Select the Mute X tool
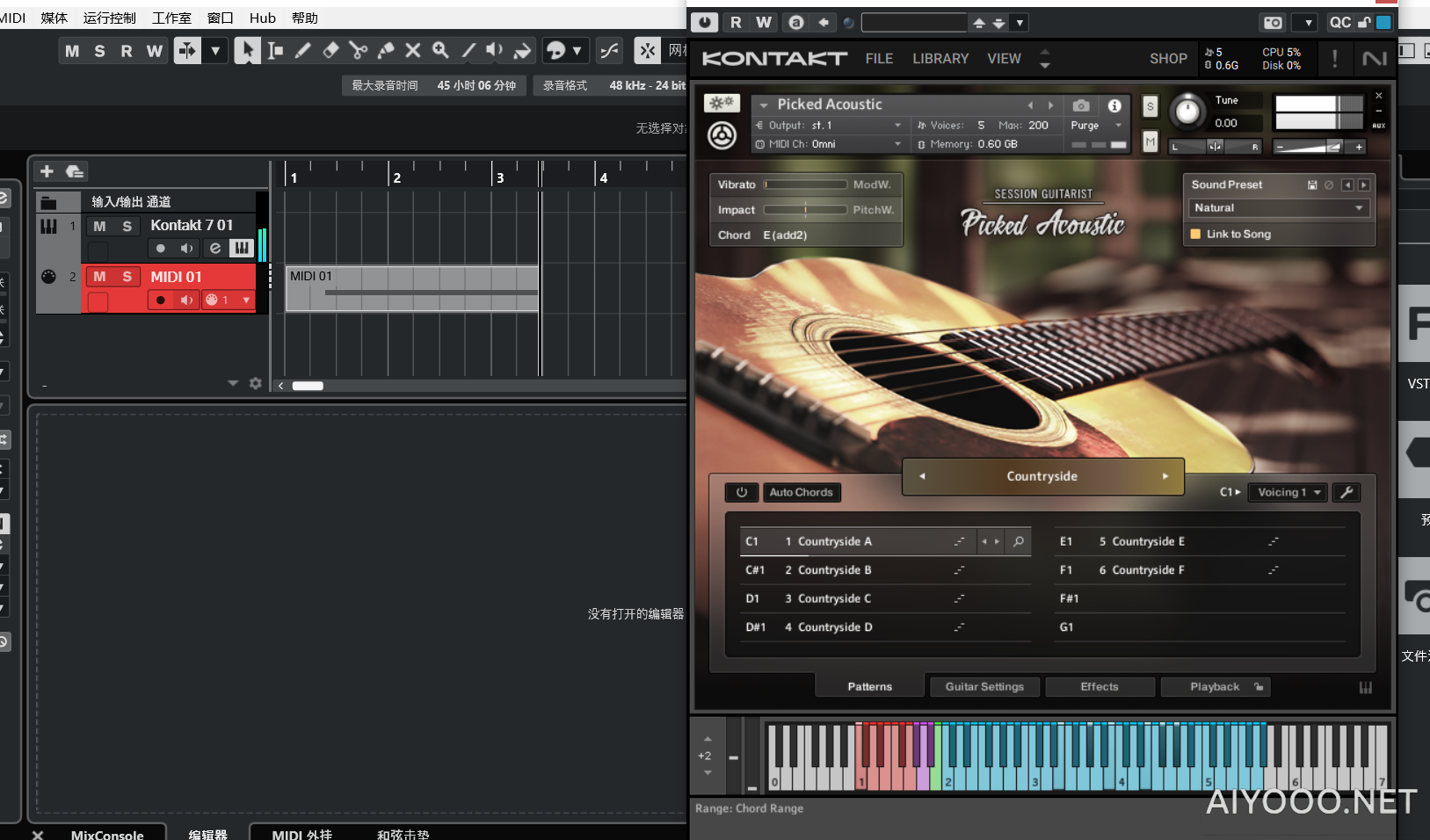Viewport: 1430px width, 840px height. (x=412, y=51)
